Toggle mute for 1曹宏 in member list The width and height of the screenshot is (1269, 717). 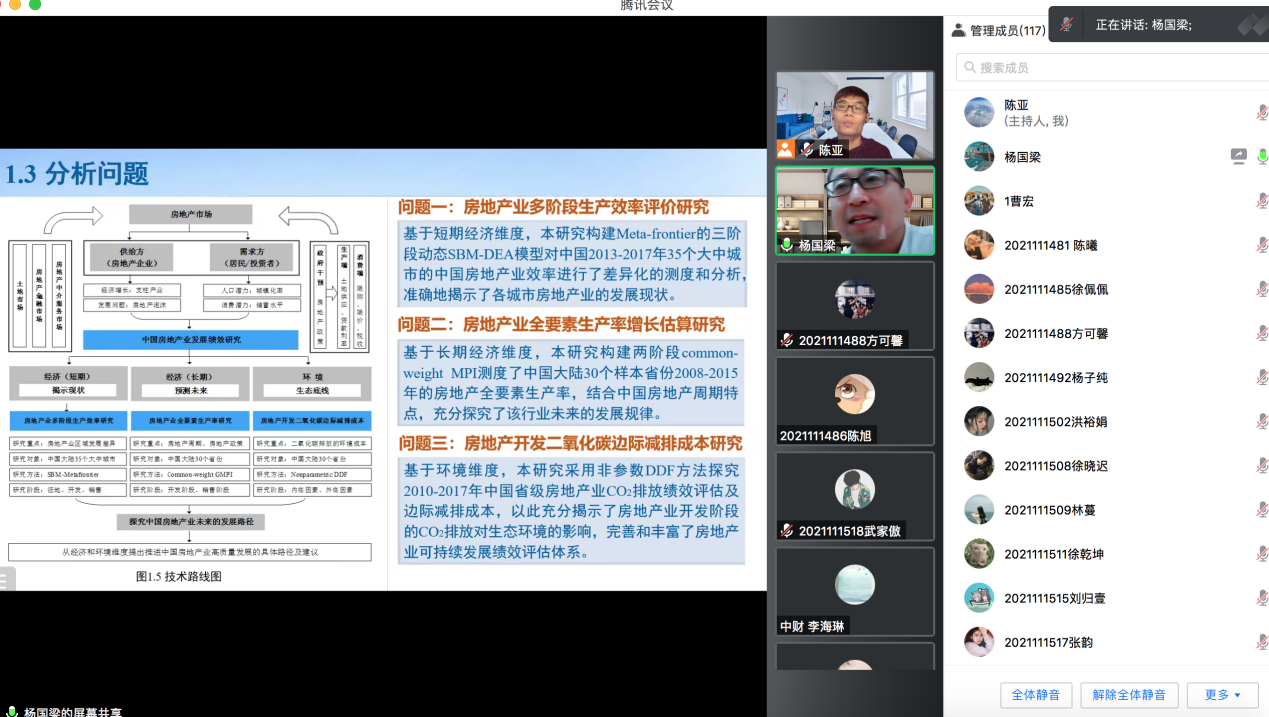(1262, 201)
